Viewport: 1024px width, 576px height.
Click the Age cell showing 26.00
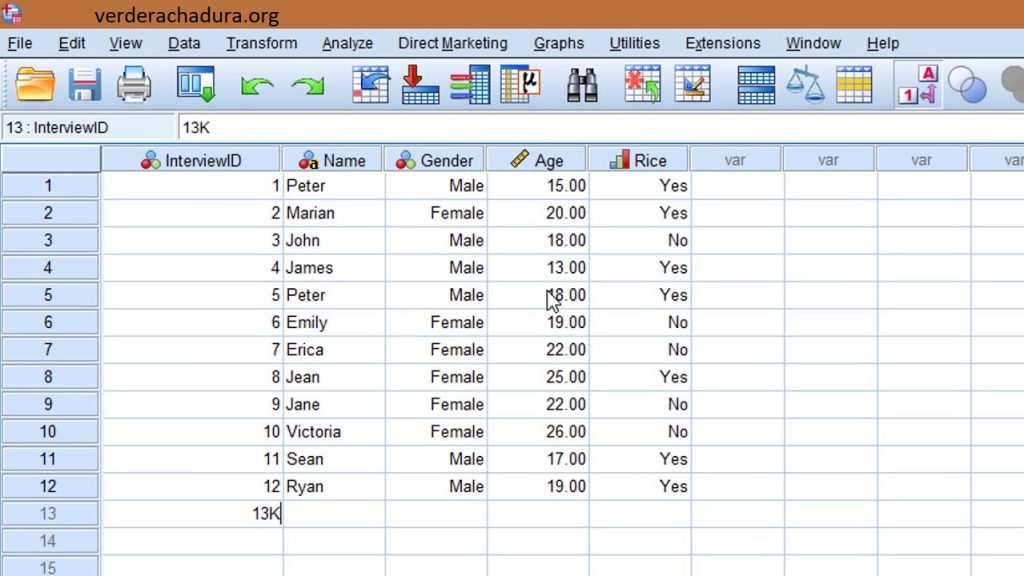537,432
